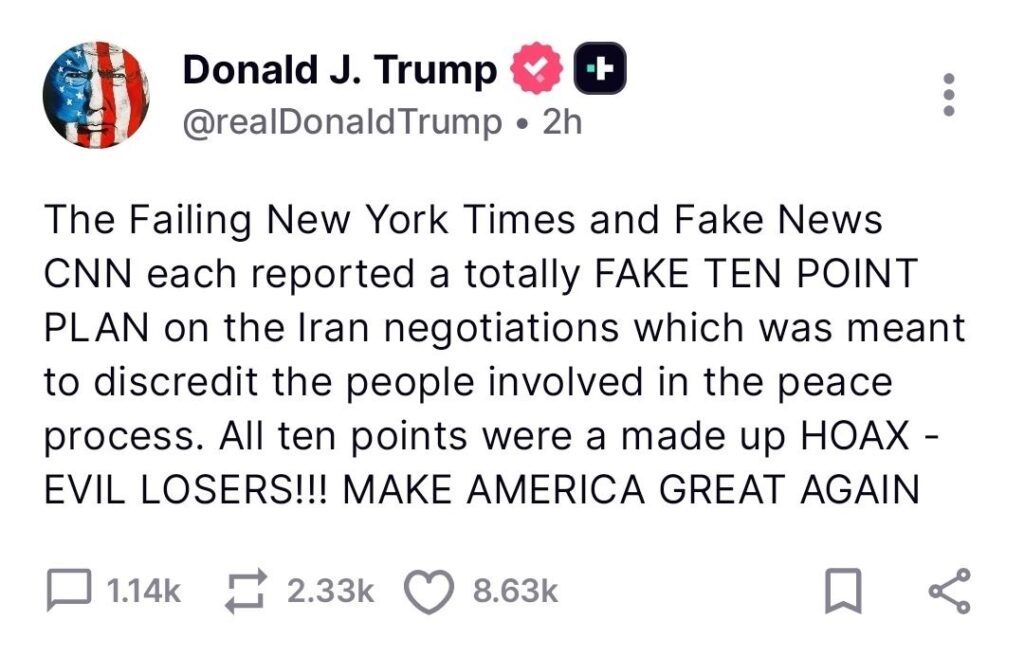View the 1.14k replies count

pos(143,592)
